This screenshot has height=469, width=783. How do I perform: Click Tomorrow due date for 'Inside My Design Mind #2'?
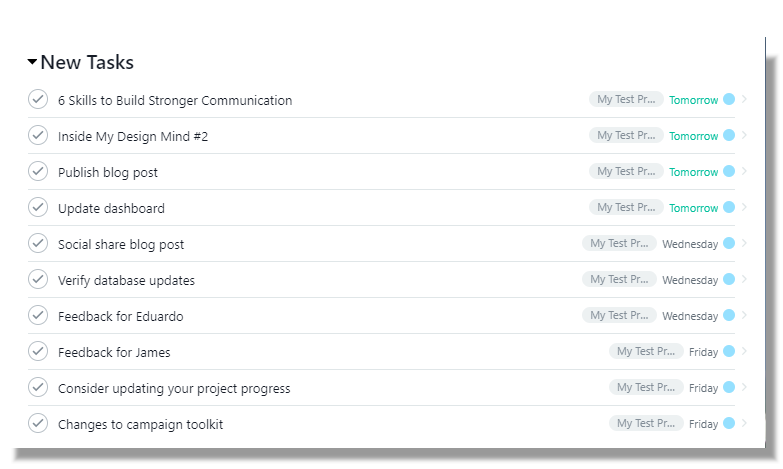pos(694,136)
